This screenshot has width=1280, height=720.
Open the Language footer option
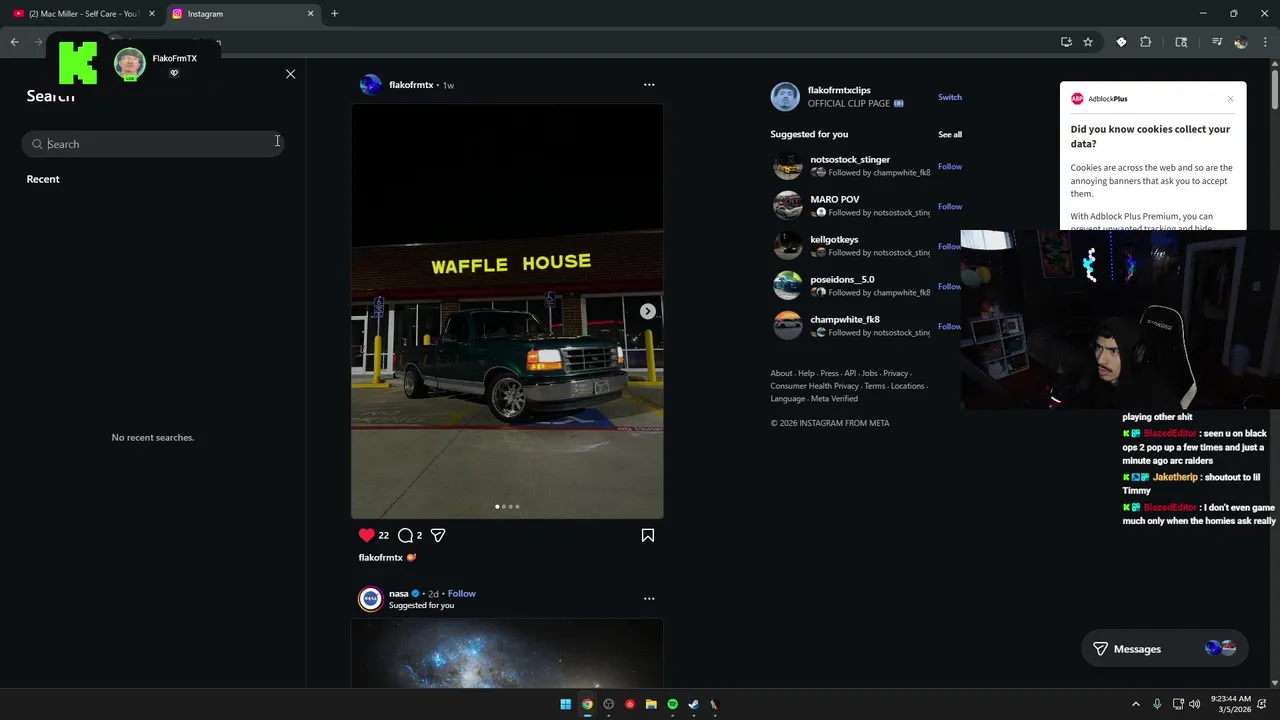pos(787,398)
